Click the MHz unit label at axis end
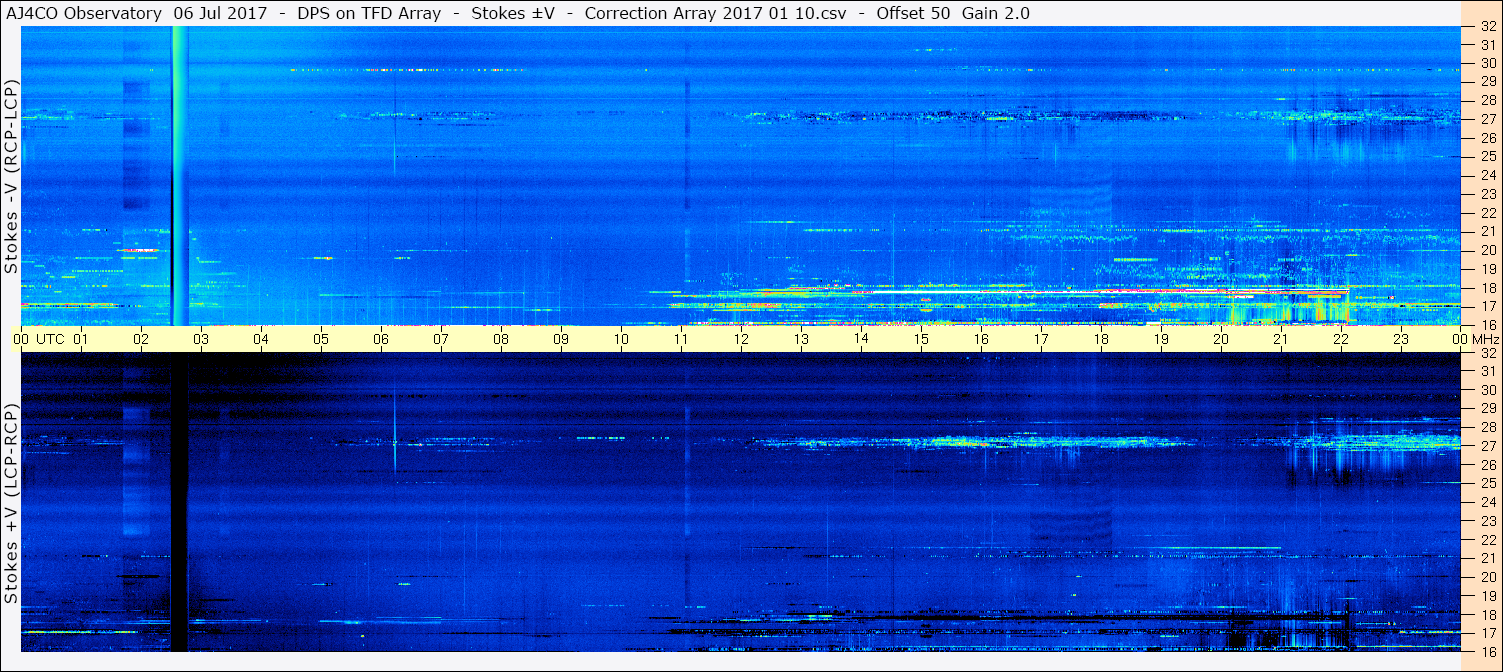 click(x=1485, y=339)
